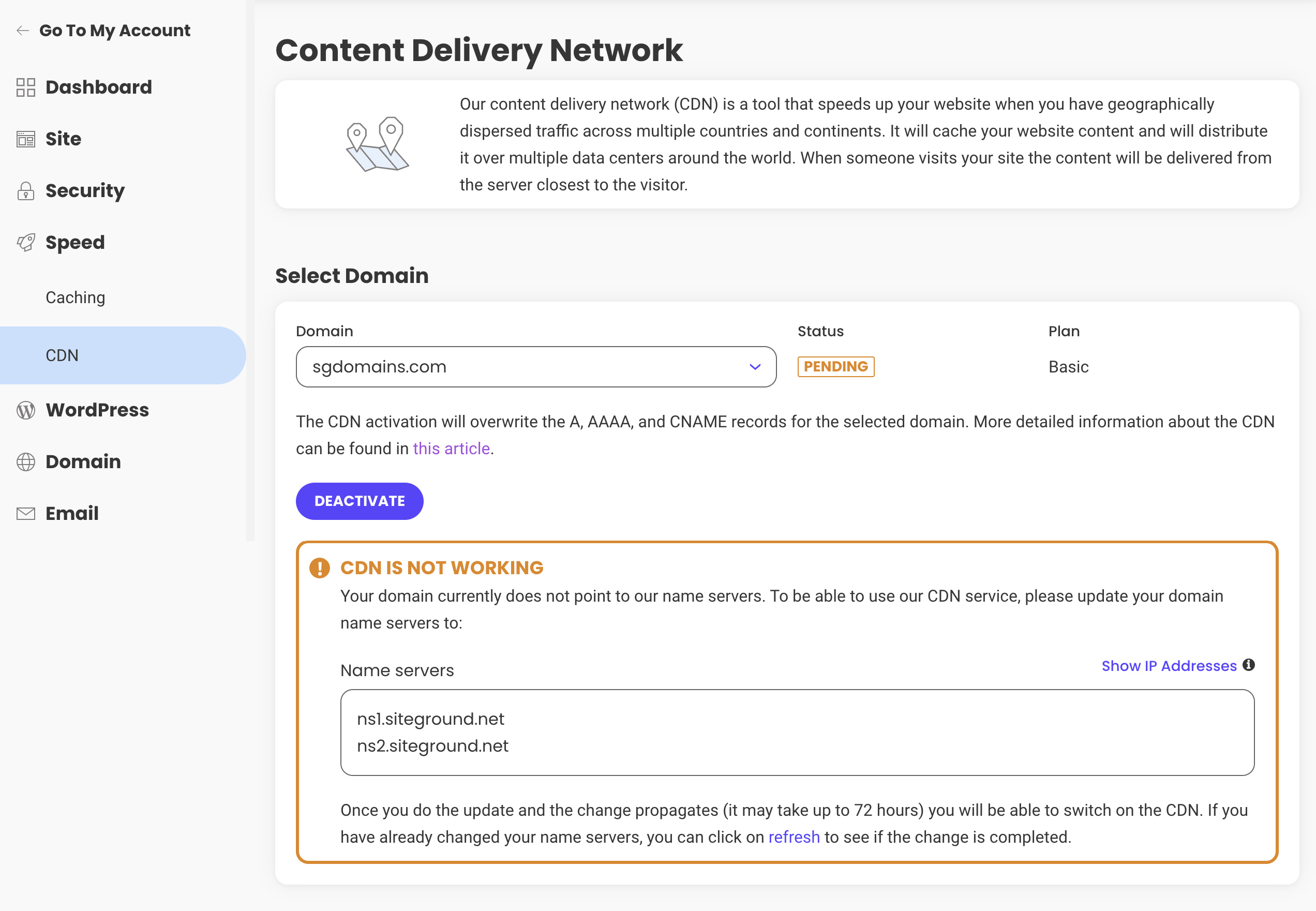Click the Speed rocket icon
Screen dimensions: 1316x911
click(x=26, y=243)
